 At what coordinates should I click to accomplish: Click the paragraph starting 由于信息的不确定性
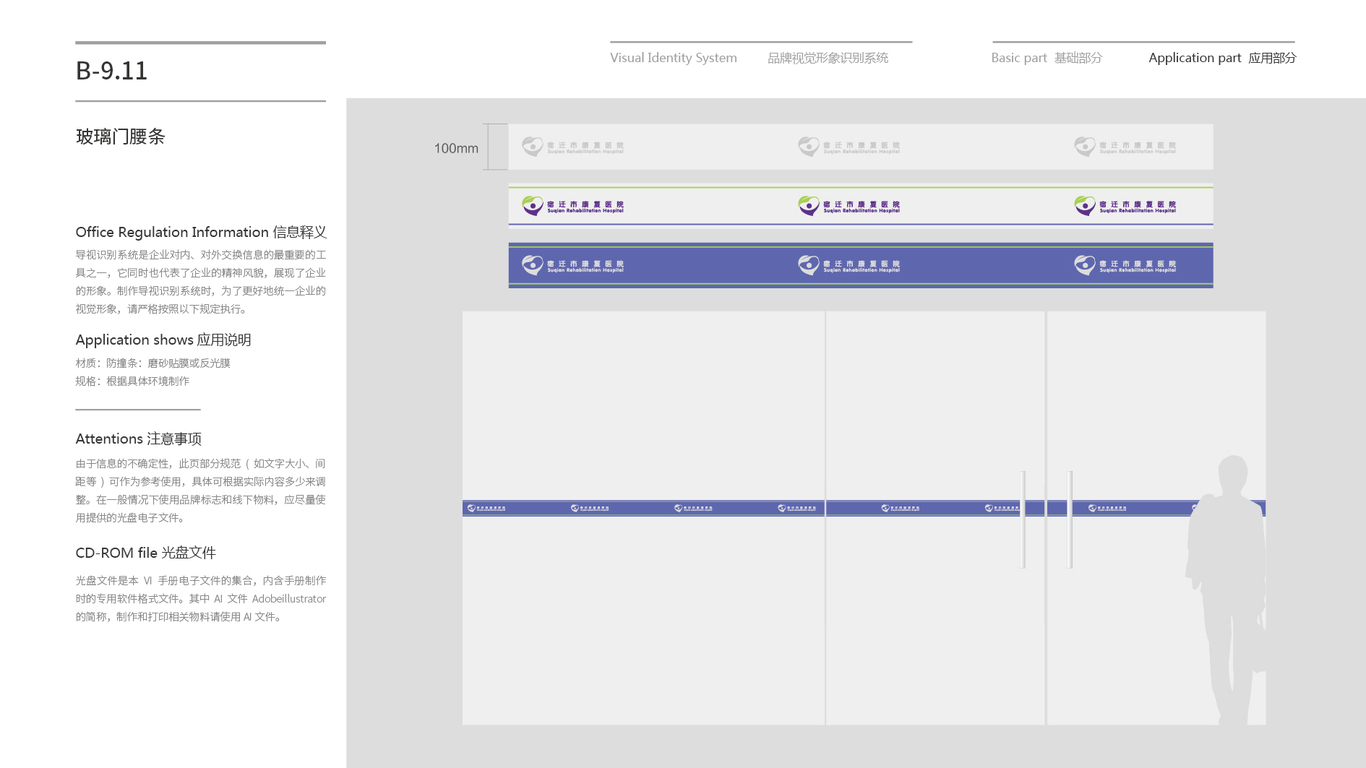click(201, 491)
